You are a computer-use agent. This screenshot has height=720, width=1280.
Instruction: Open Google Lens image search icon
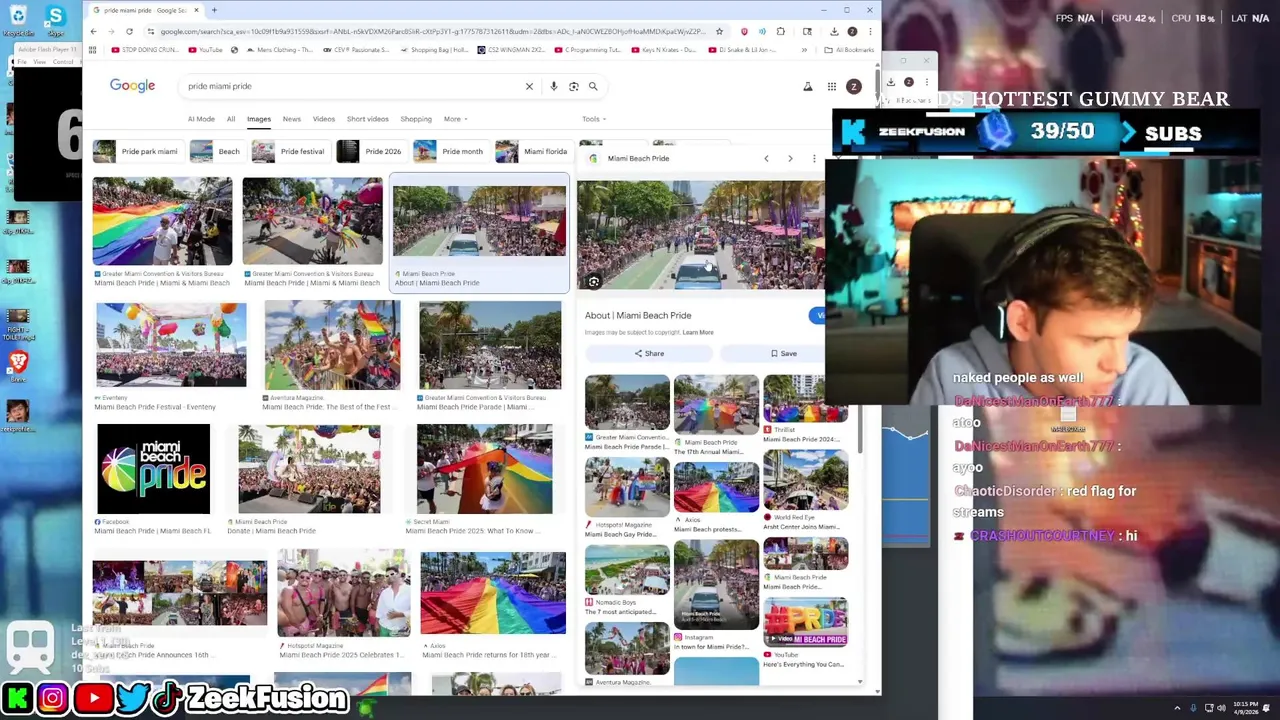coord(573,86)
